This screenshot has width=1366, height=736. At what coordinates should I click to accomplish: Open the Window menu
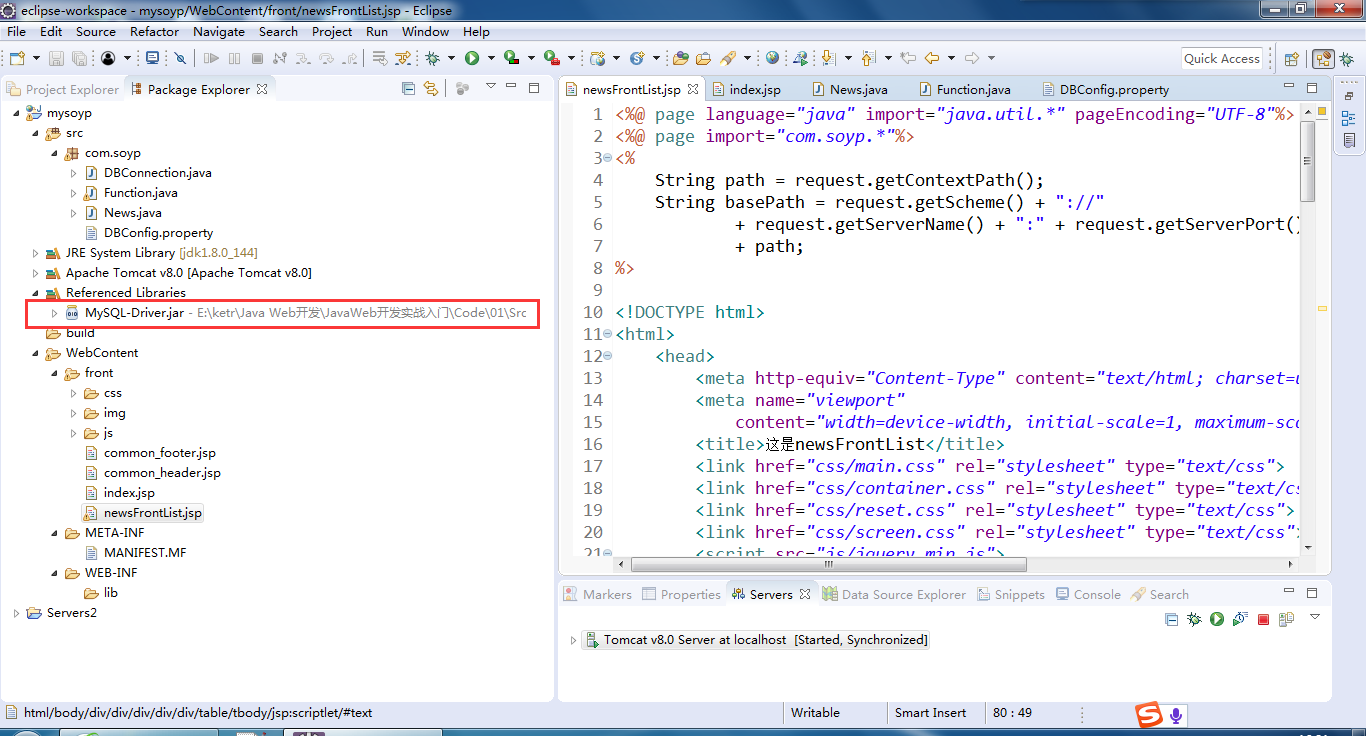coord(425,31)
